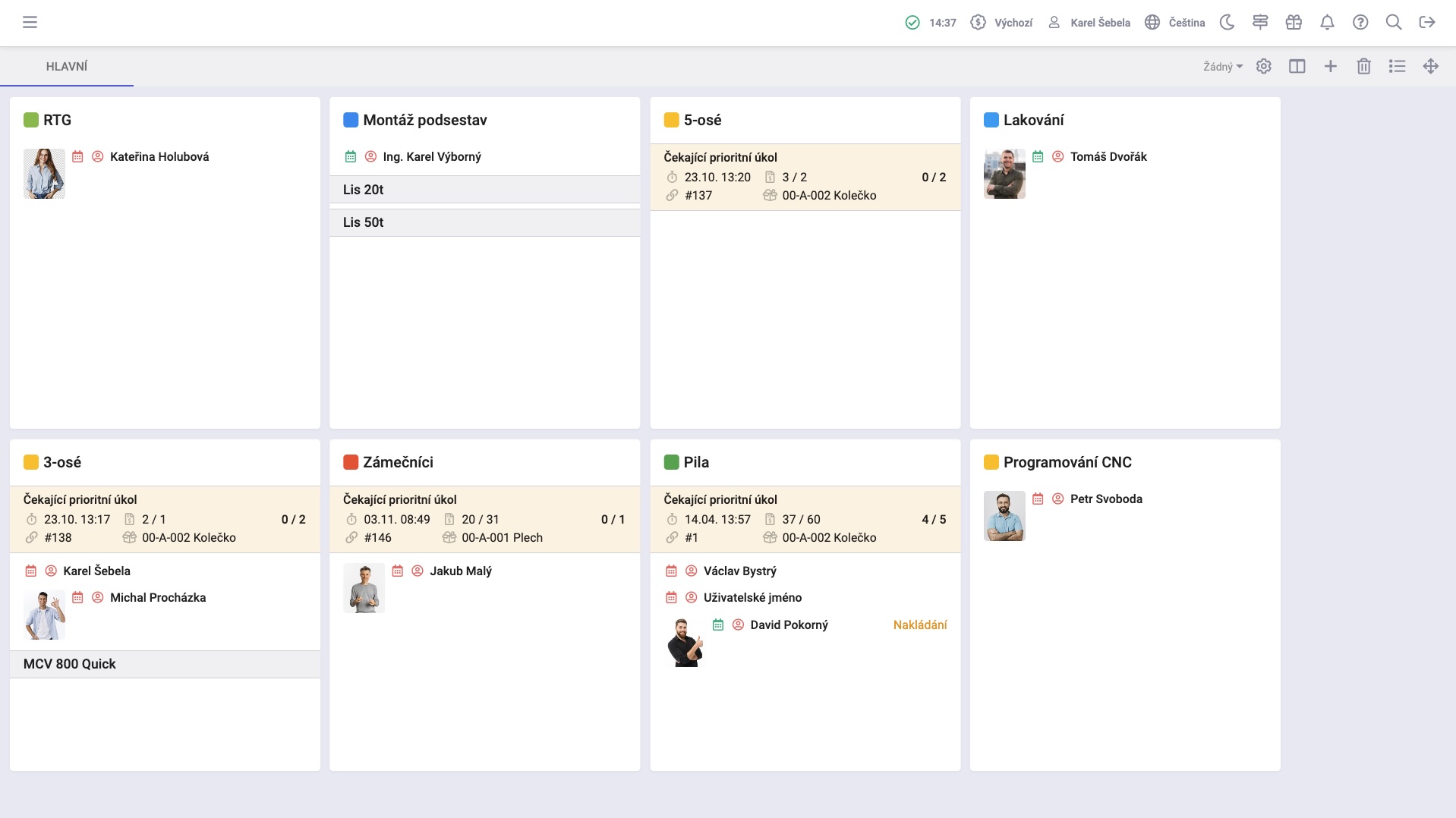Switch to the HLAVNÍ tab
The height and width of the screenshot is (818, 1456).
tap(67, 66)
